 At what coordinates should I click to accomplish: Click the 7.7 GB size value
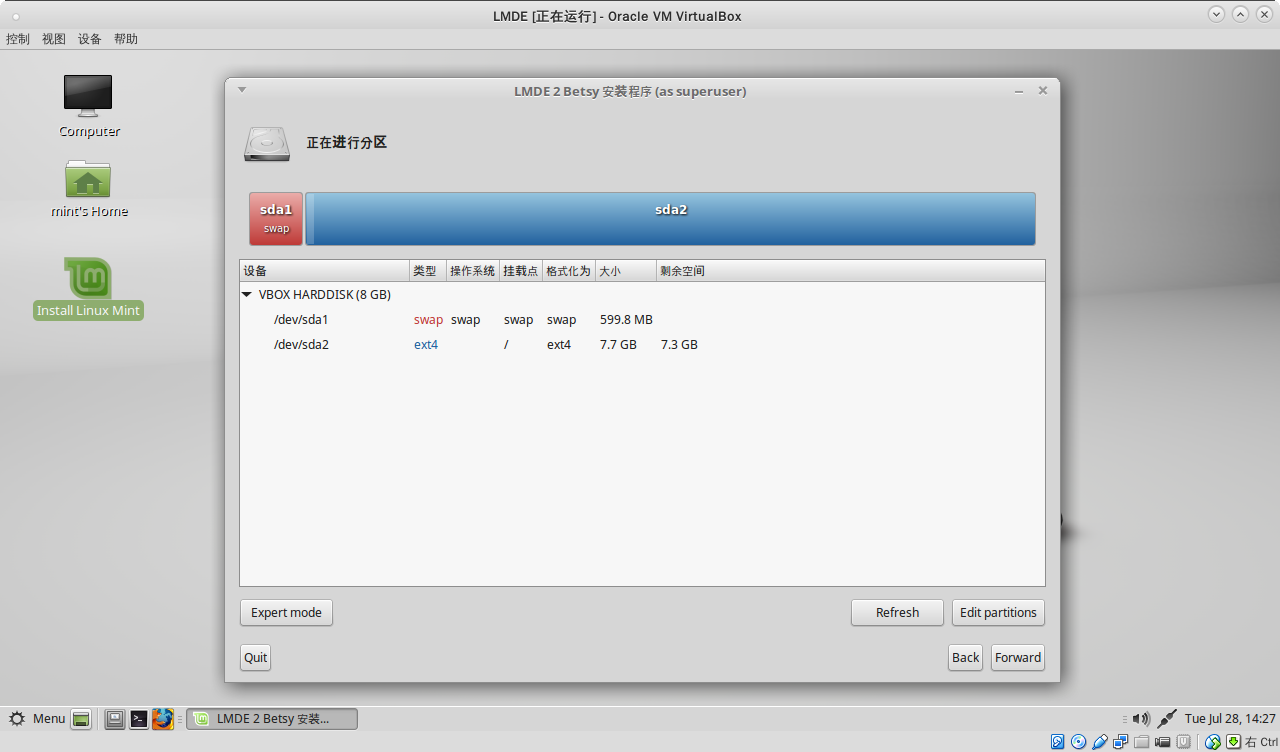pyautogui.click(x=618, y=345)
